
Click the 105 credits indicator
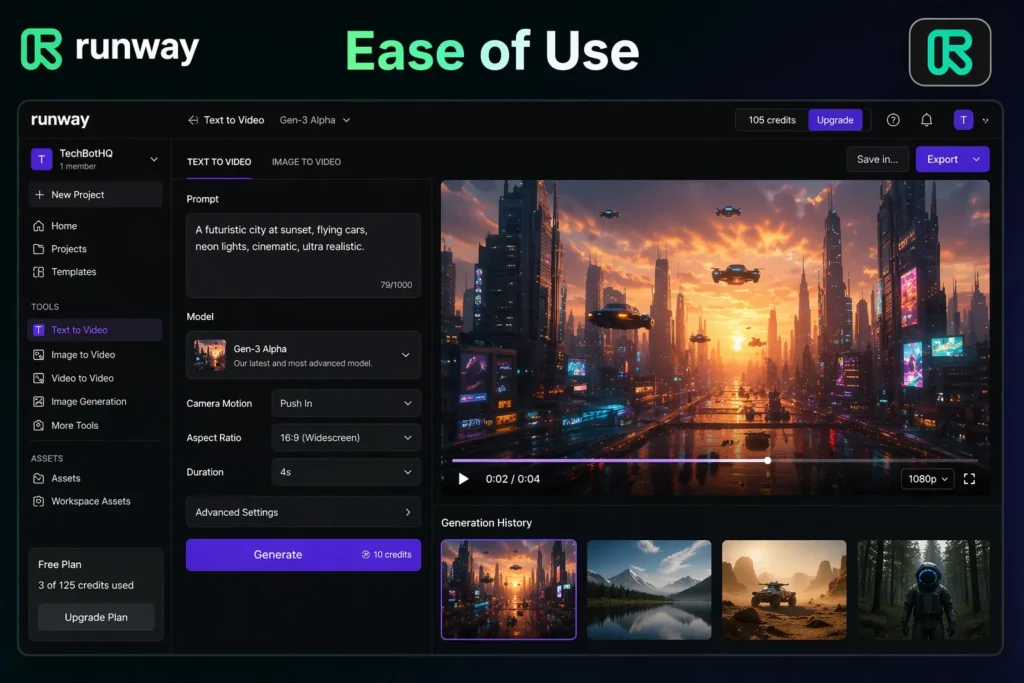(x=772, y=120)
